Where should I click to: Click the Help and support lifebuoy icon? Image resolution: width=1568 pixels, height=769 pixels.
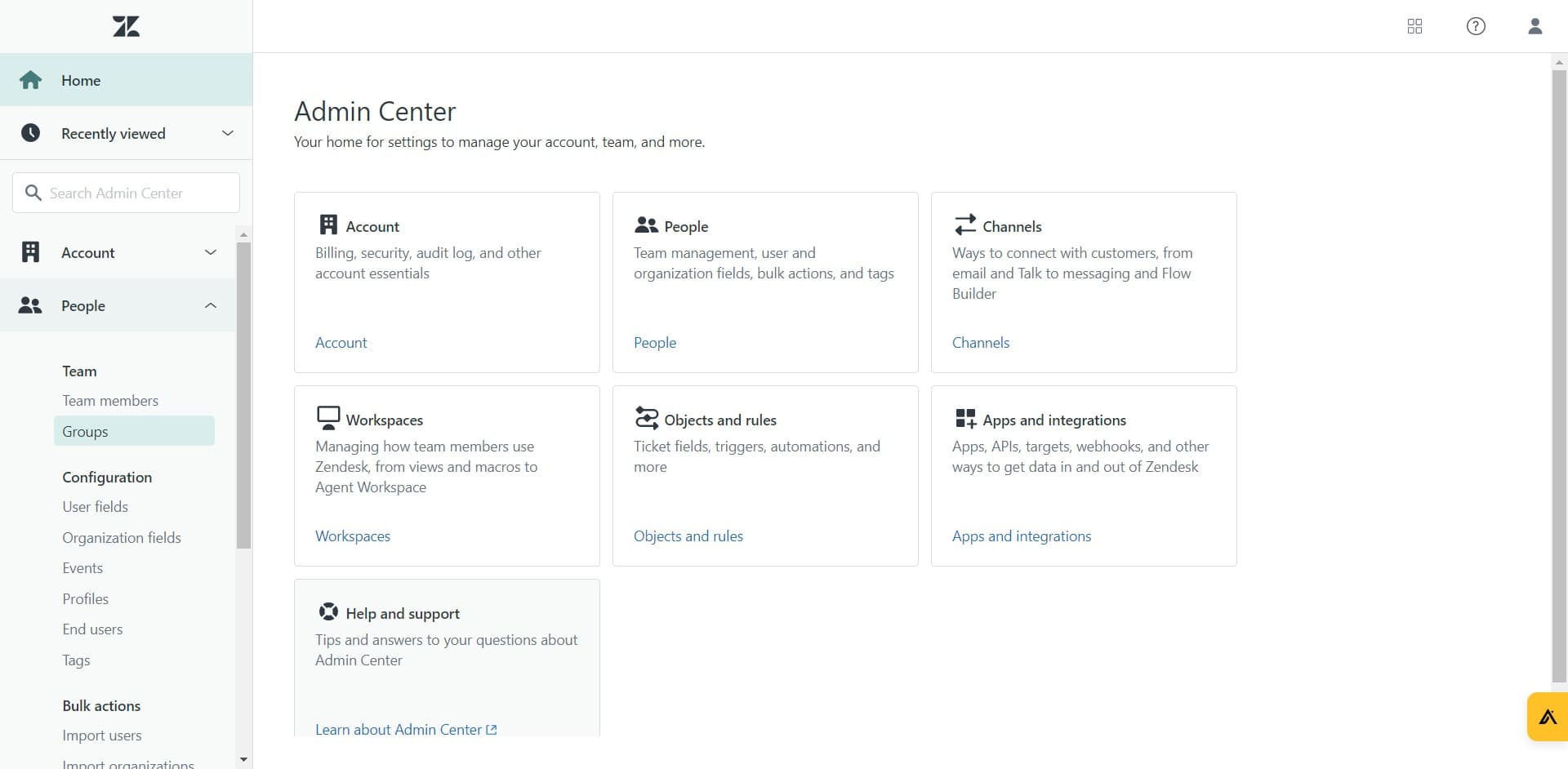coord(327,611)
